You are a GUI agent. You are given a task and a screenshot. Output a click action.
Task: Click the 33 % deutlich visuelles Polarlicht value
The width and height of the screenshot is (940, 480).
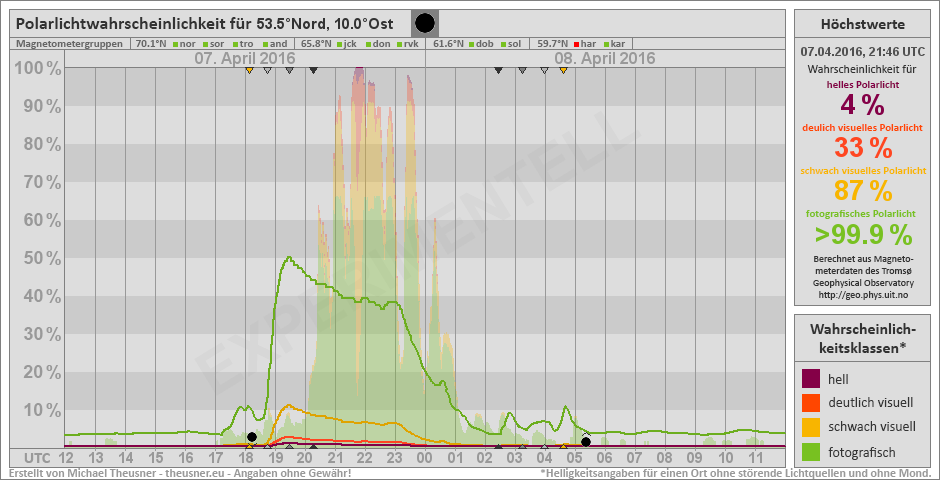tap(862, 147)
